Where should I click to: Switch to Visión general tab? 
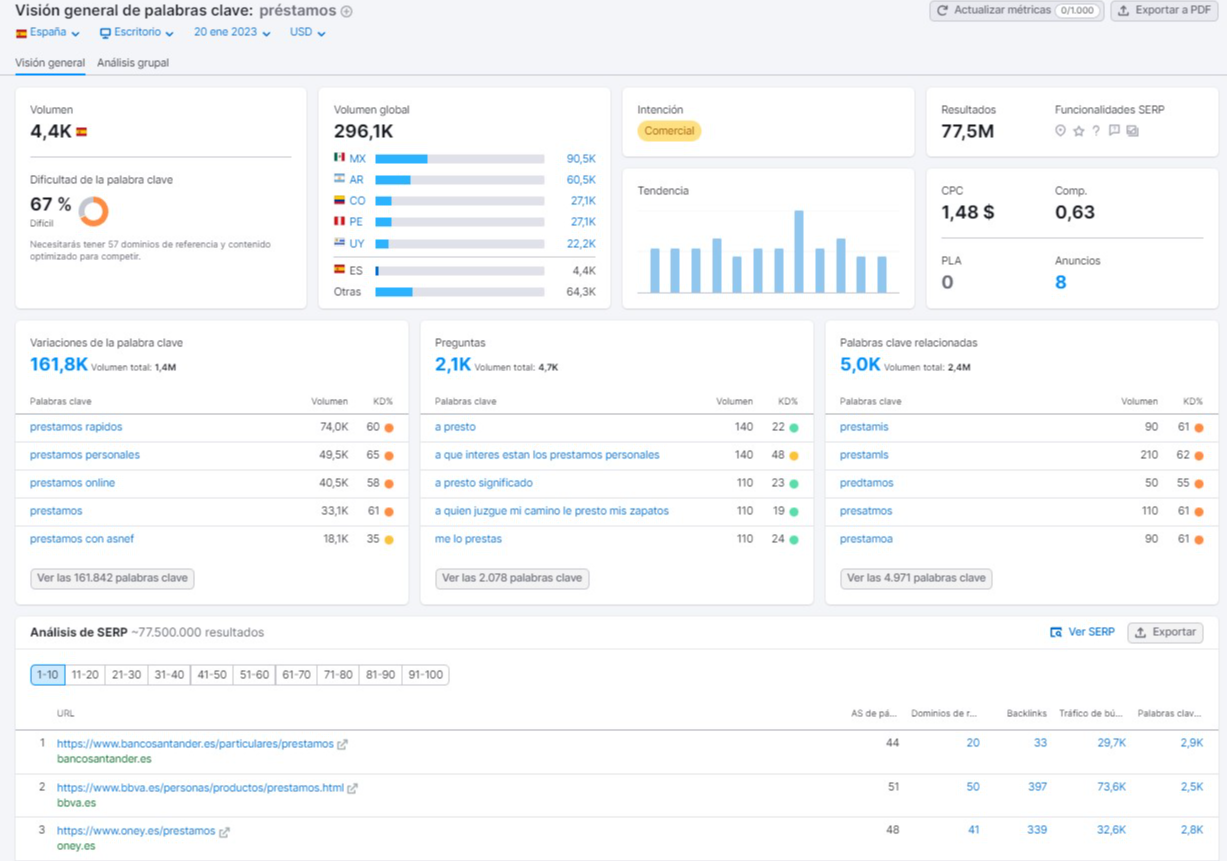click(50, 62)
